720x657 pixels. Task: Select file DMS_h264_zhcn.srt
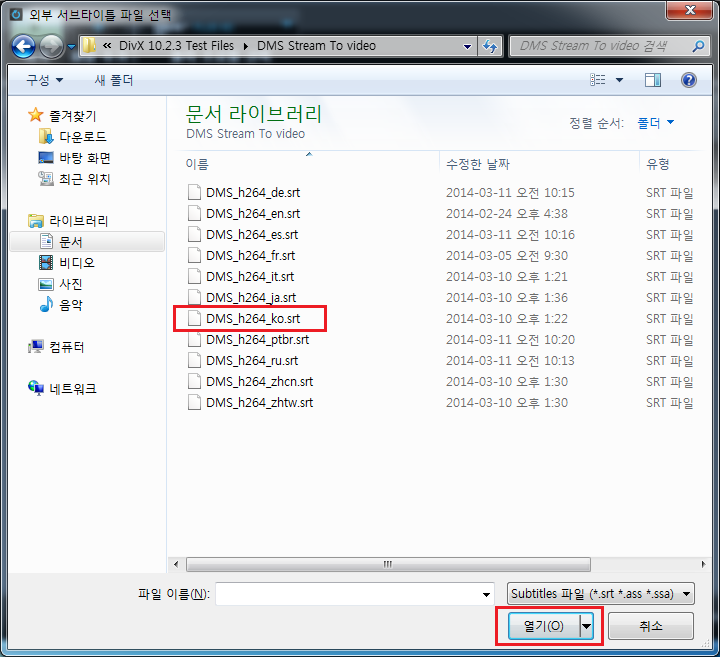point(259,382)
